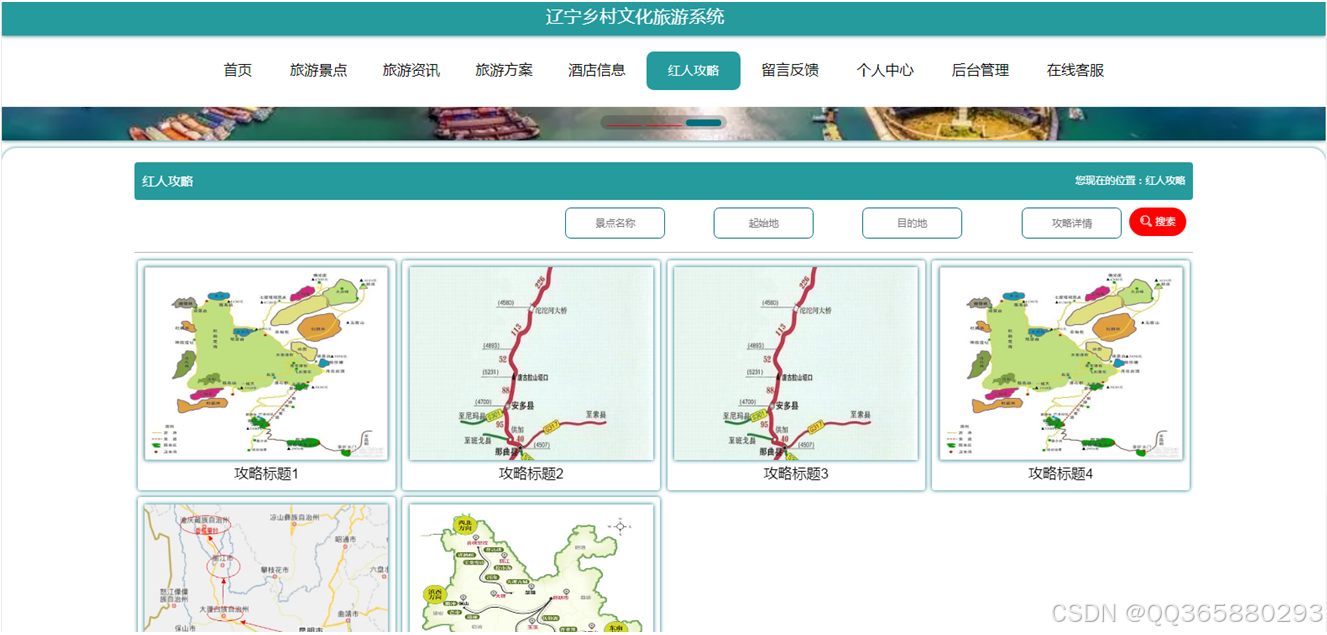The width and height of the screenshot is (1327, 635).
Task: Focus the 攻略详情 input field
Action: pyautogui.click(x=1071, y=223)
